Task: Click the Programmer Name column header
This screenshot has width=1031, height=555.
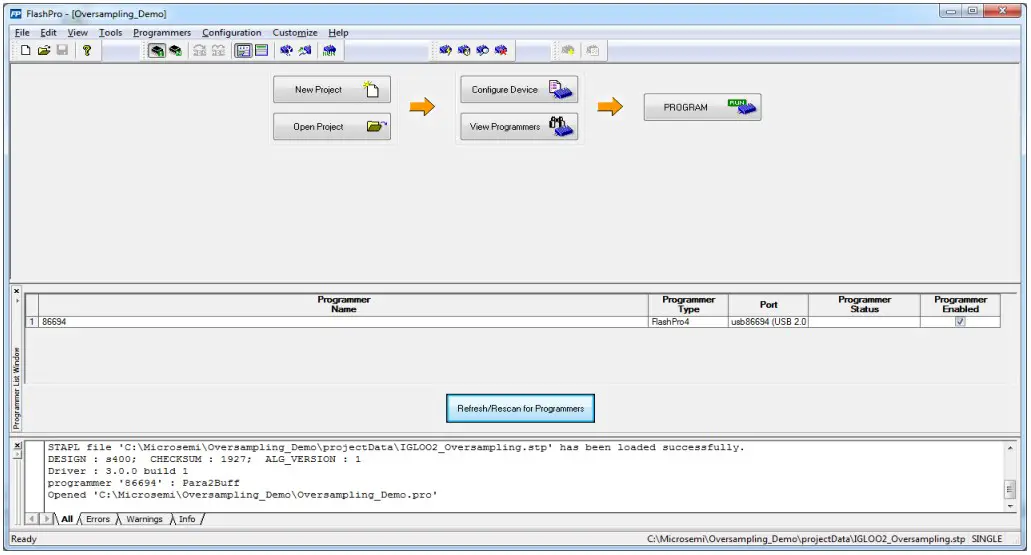Action: point(343,304)
